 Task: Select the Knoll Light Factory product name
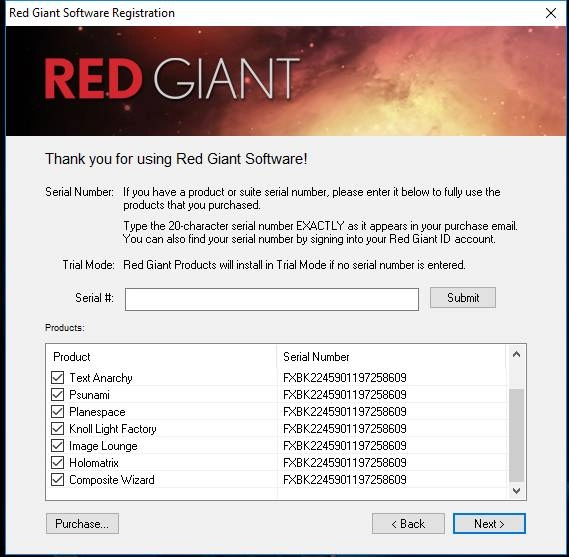113,429
